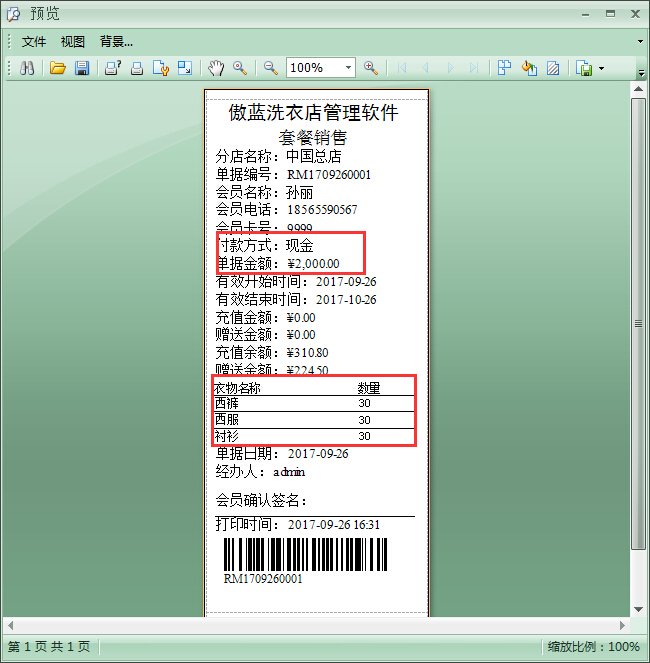Click the vertical scrollbar up arrow

pos(639,90)
